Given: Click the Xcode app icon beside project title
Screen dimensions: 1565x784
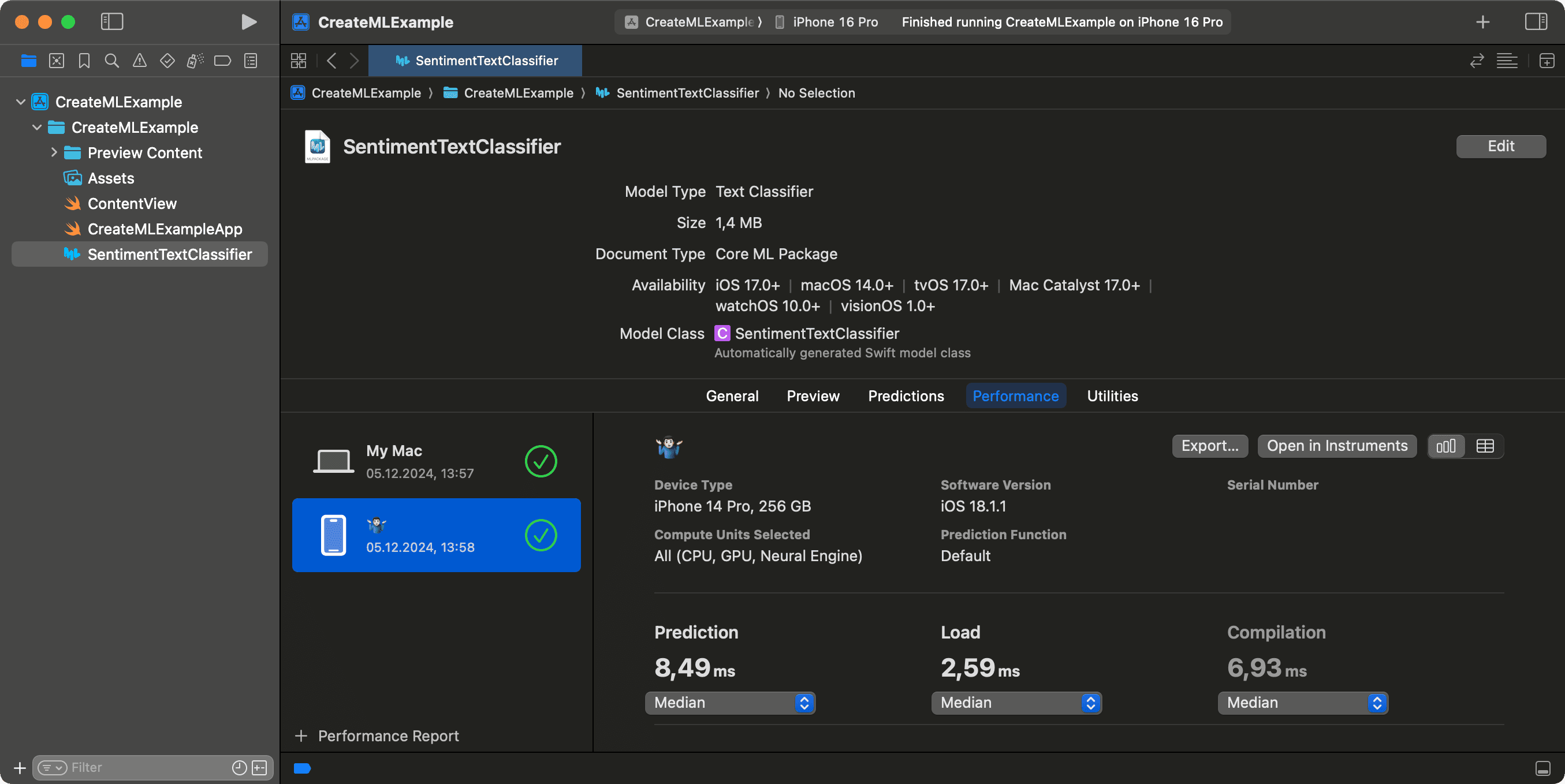Looking at the screenshot, I should click(x=301, y=22).
